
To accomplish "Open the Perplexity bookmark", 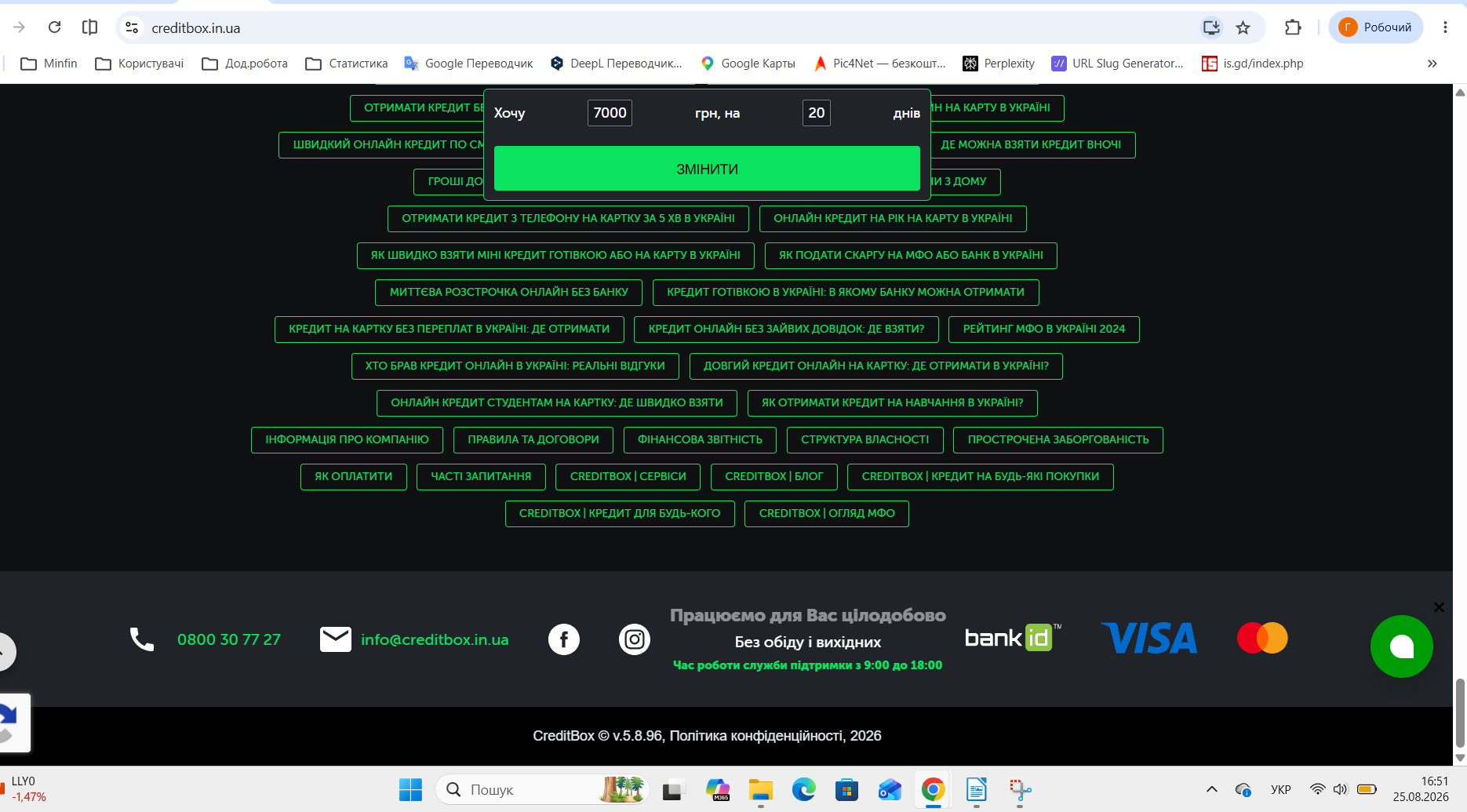I will click(999, 64).
